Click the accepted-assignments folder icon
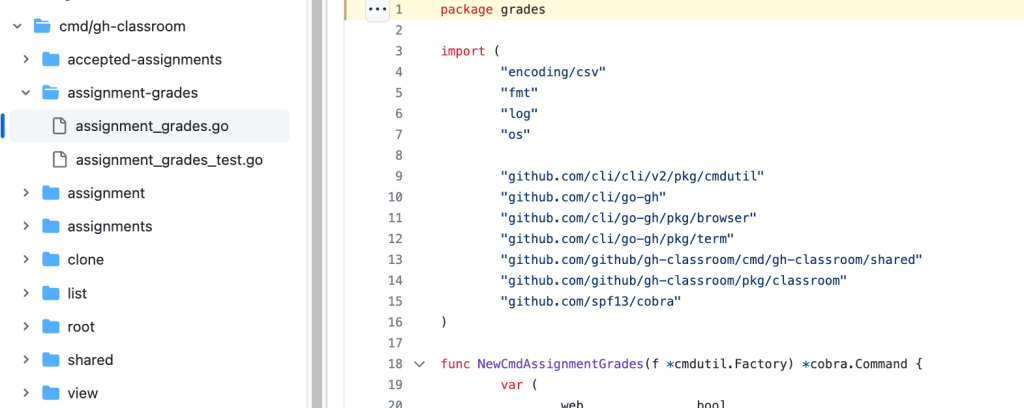Screen dimensions: 1024x408 coord(50,59)
